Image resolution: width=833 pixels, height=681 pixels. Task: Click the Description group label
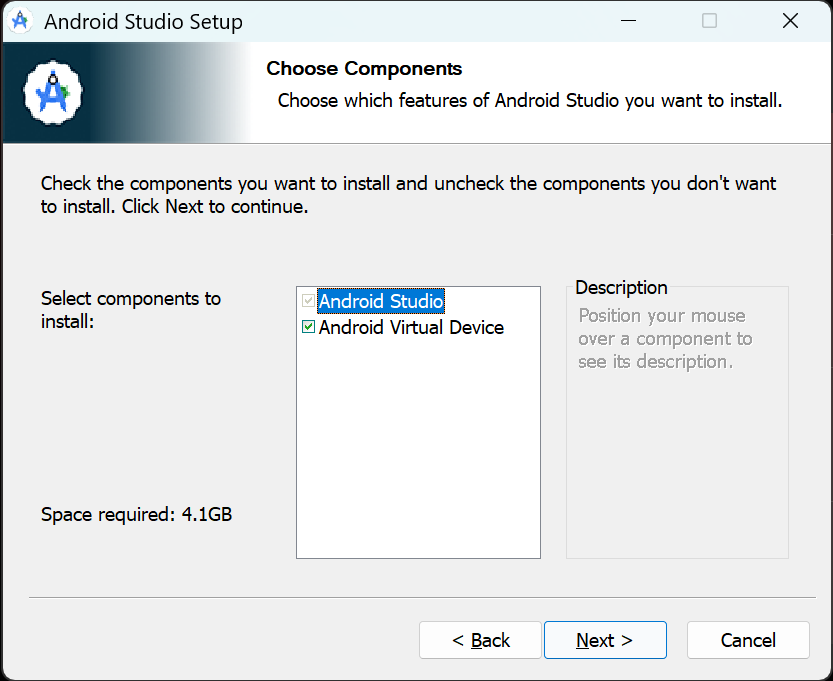pos(621,287)
